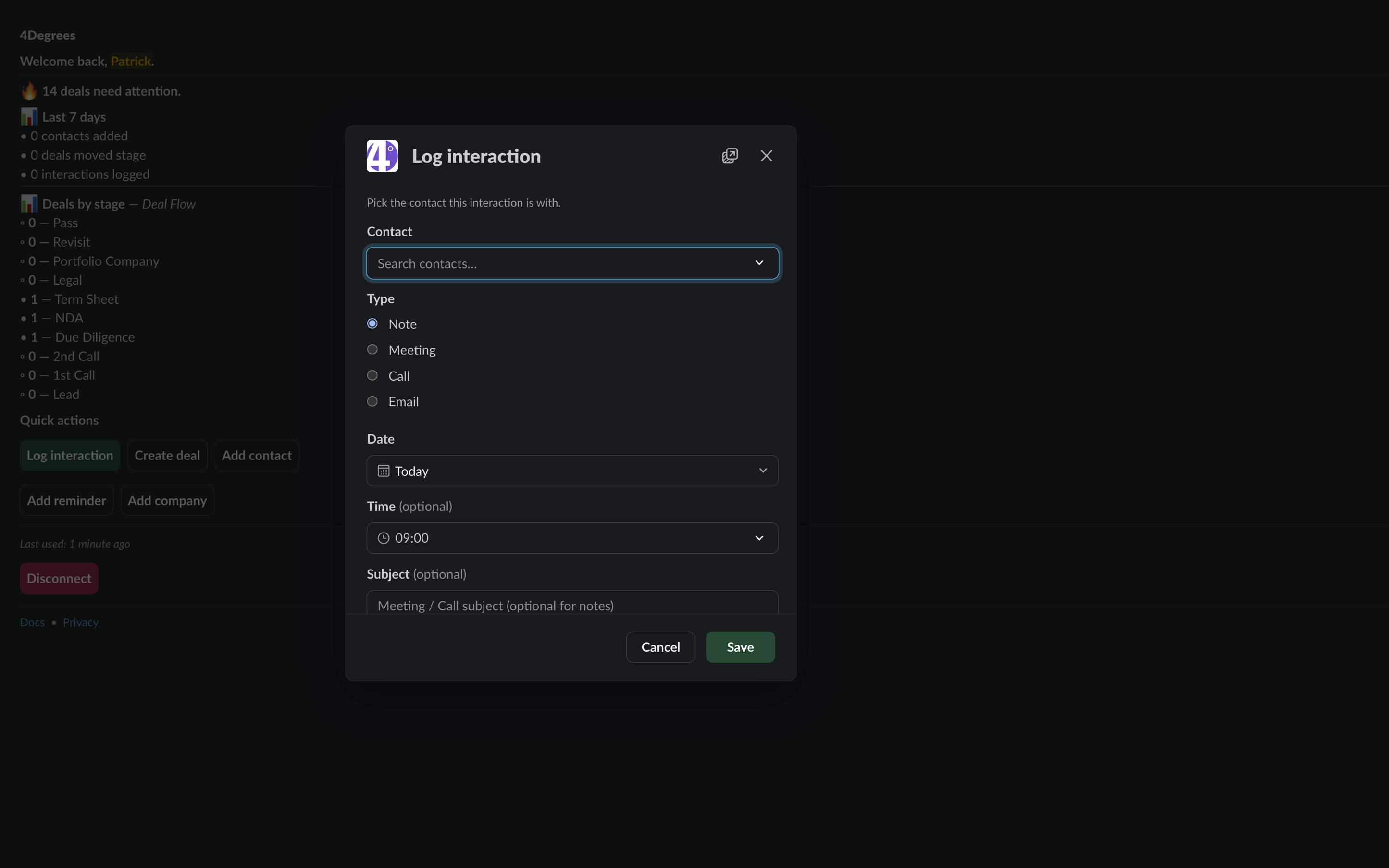The image size is (1389, 868).
Task: Click '0 interactions logged' text
Action: tap(90, 174)
